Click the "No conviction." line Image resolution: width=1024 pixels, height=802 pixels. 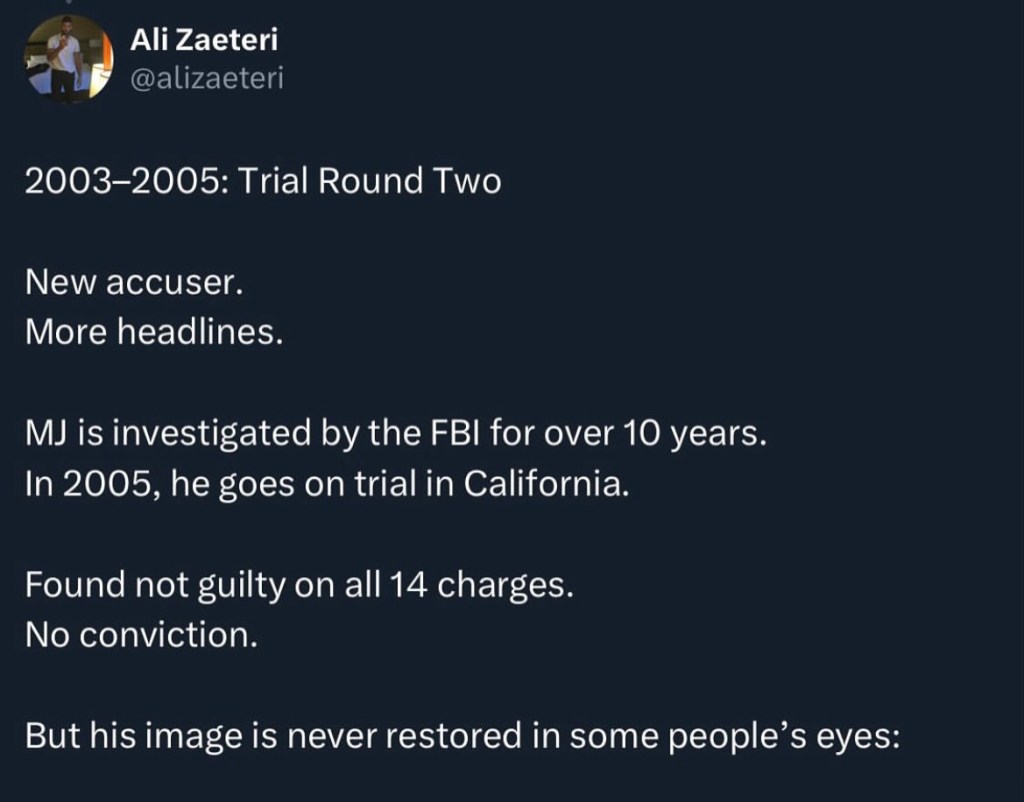pos(141,634)
